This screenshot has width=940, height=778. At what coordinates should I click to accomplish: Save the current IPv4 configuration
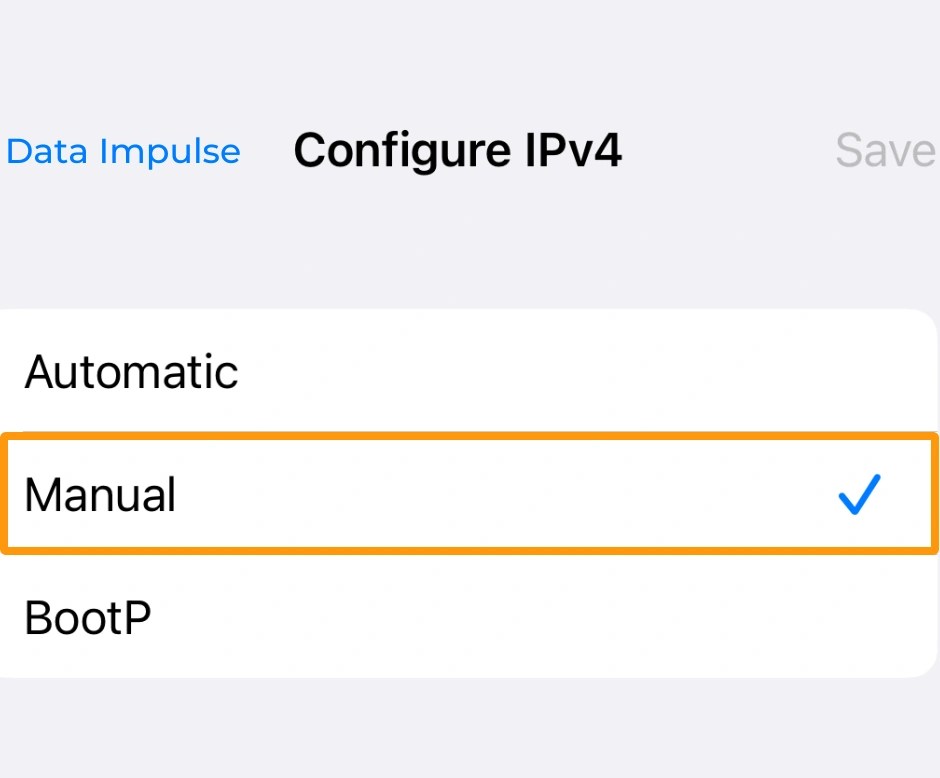pyautogui.click(x=884, y=150)
